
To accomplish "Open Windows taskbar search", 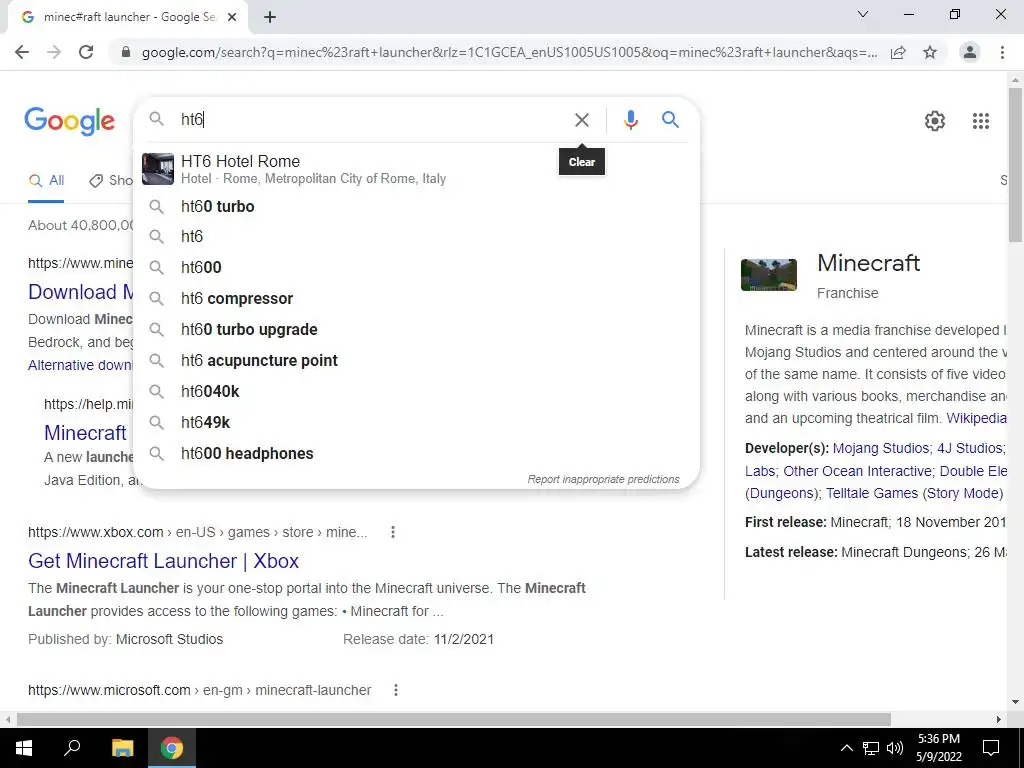I will point(72,748).
